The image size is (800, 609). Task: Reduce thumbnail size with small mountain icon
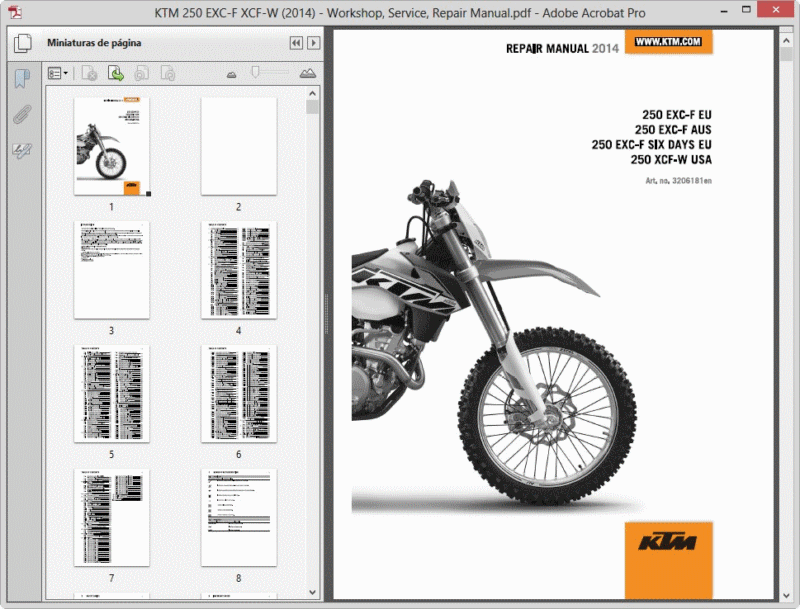click(231, 74)
